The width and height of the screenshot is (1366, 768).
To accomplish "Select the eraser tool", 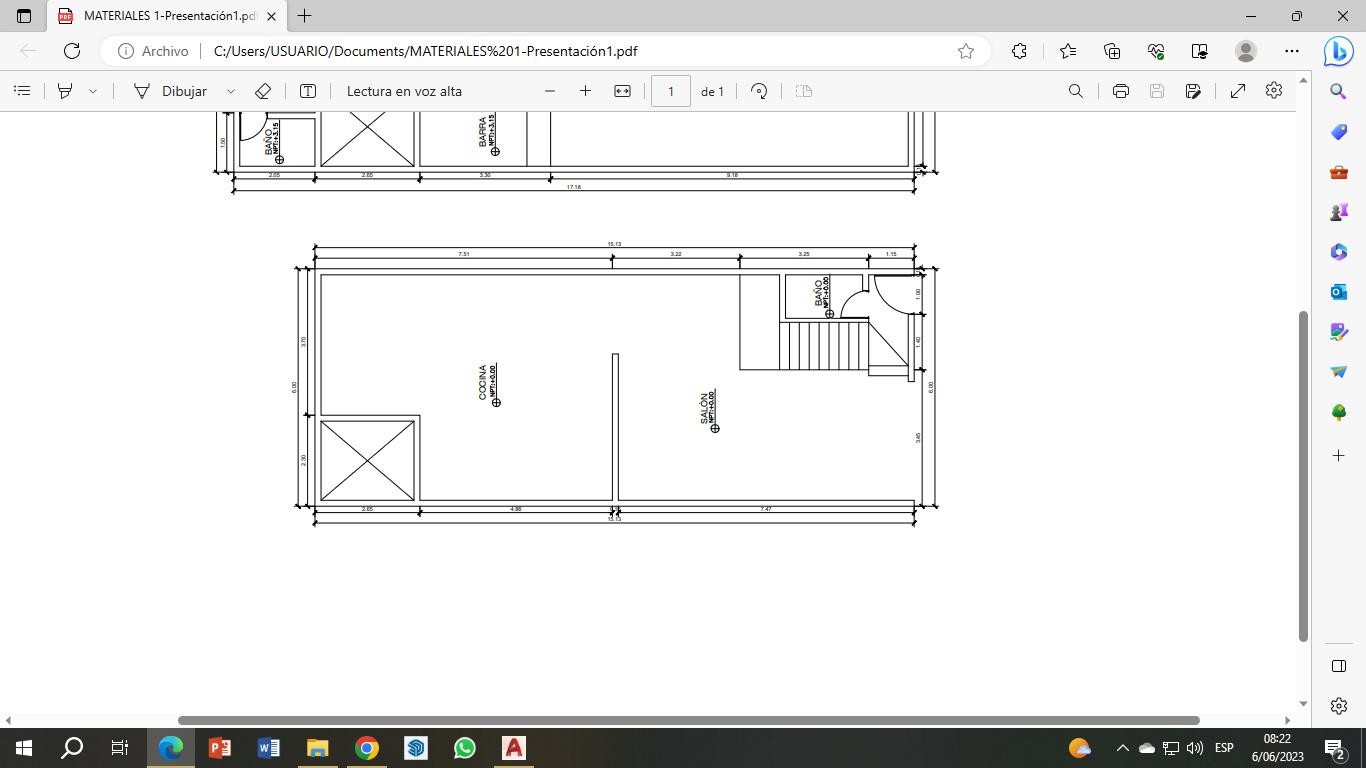I will click(x=263, y=91).
